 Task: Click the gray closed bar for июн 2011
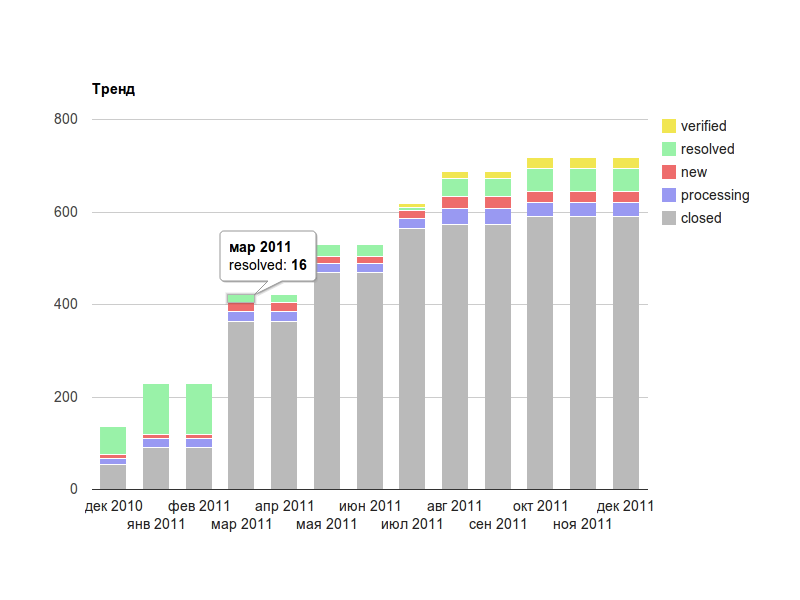[370, 380]
